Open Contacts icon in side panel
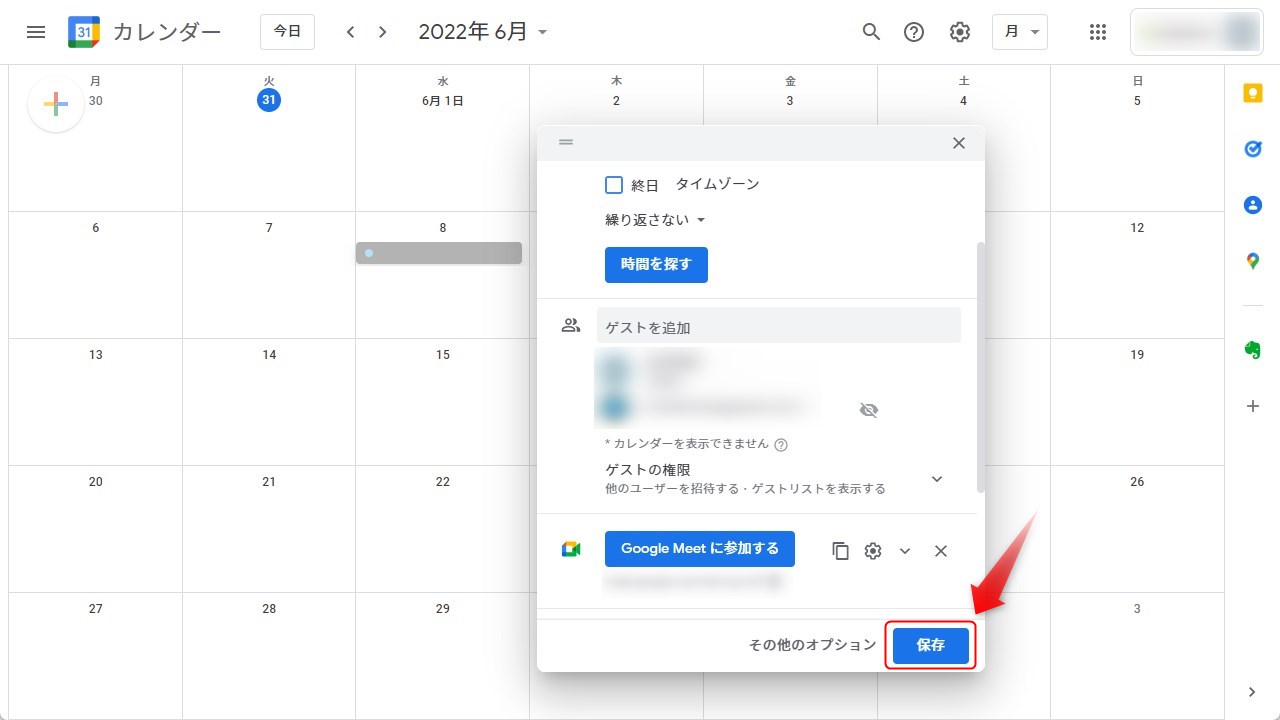Viewport: 1280px width, 720px height. tap(1252, 204)
